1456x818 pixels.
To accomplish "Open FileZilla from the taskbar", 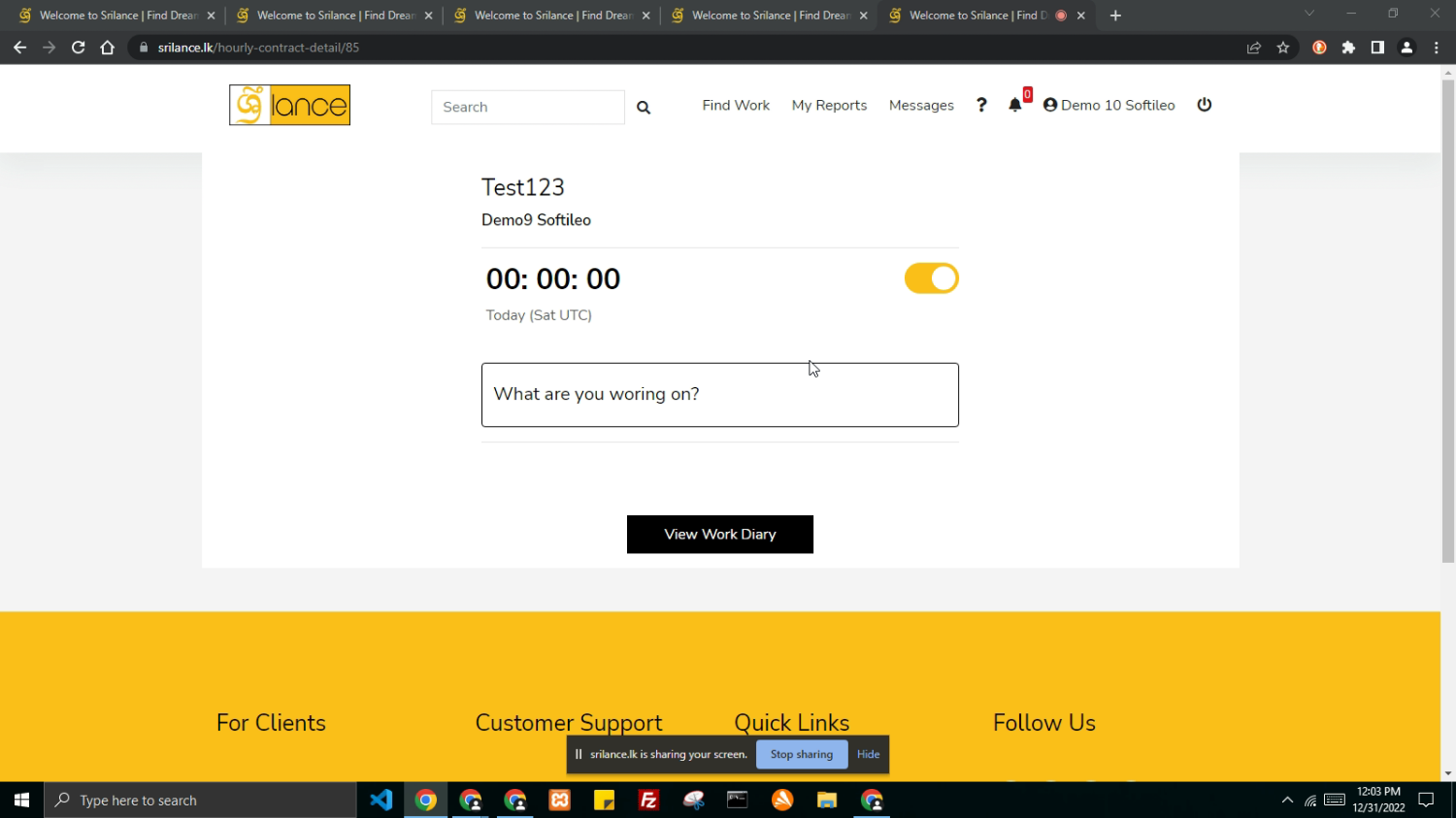I will pyautogui.click(x=648, y=801).
